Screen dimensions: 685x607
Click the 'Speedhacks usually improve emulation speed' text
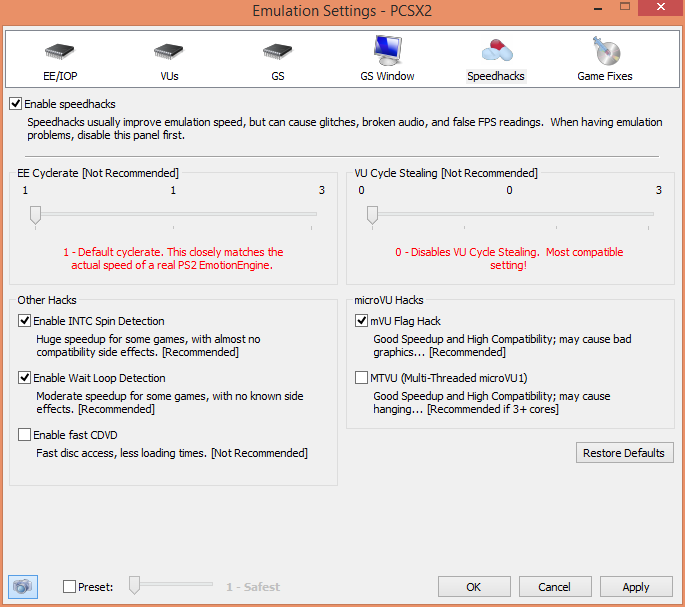pyautogui.click(x=345, y=128)
